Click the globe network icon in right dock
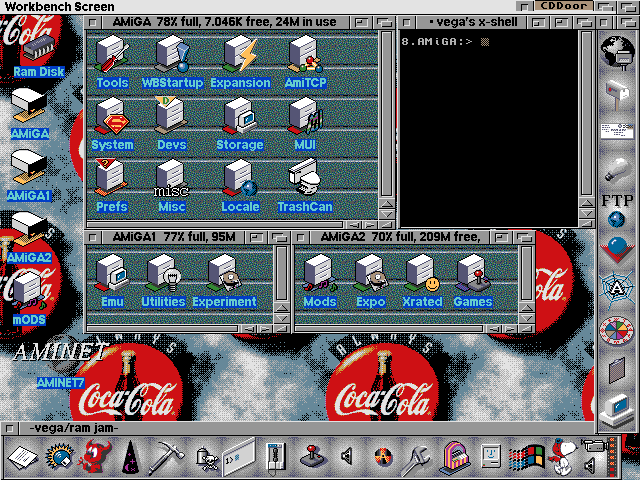 [x=617, y=52]
